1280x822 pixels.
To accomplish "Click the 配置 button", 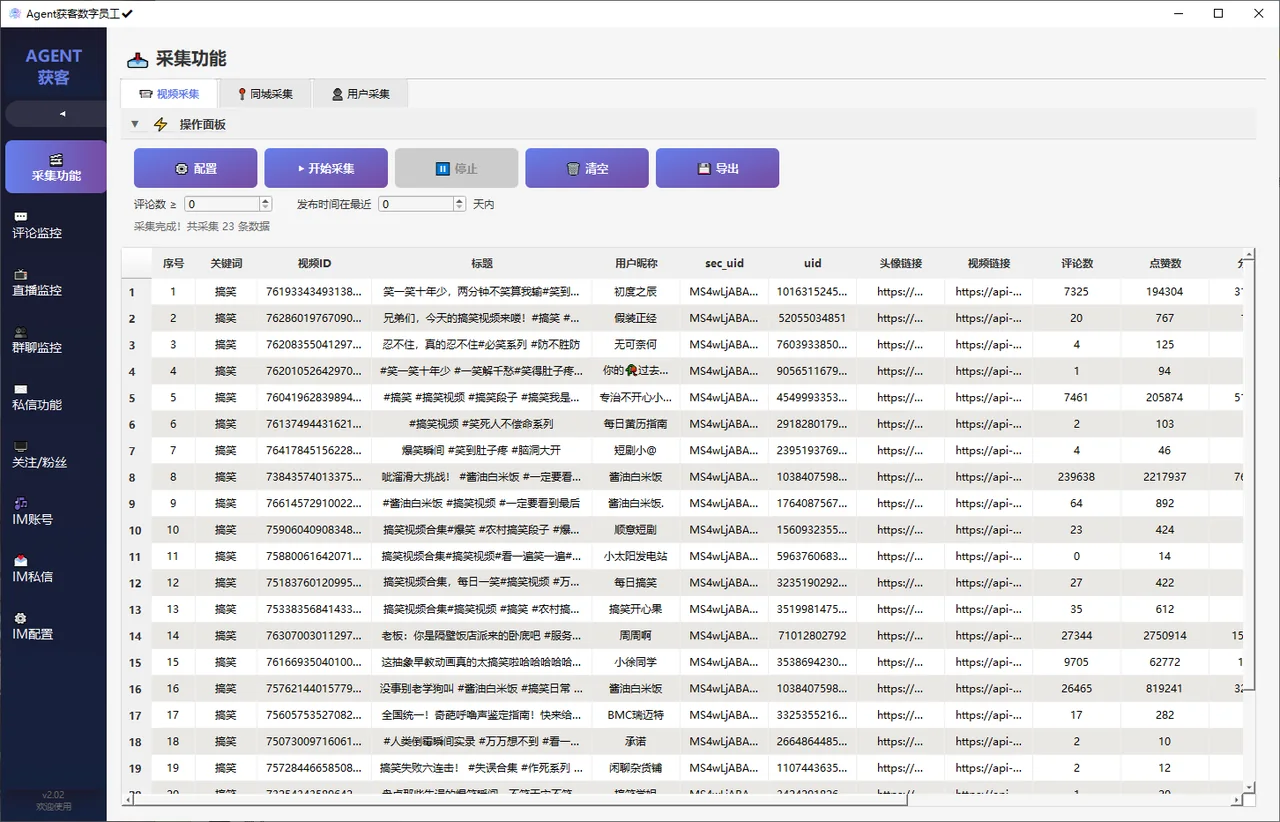I will coord(196,168).
